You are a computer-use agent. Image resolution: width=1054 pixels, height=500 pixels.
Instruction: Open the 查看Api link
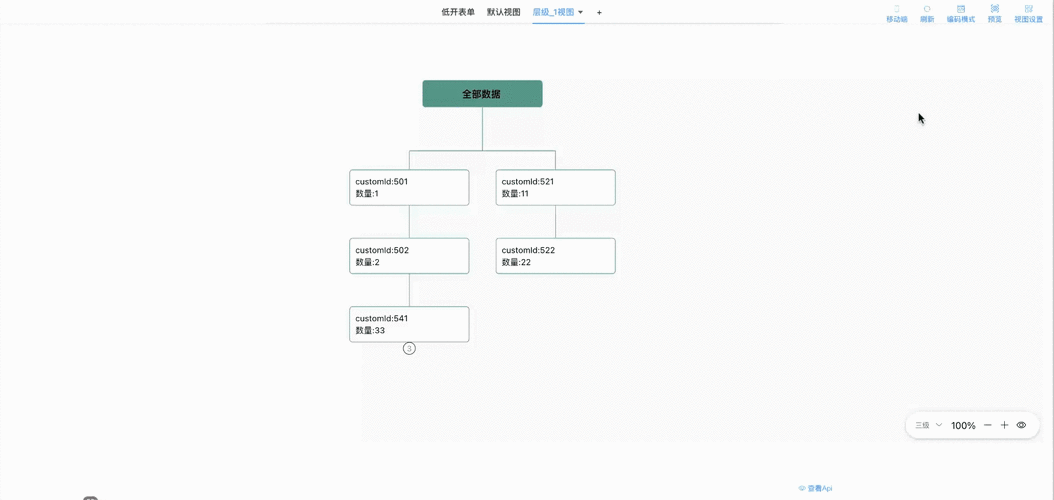point(815,489)
